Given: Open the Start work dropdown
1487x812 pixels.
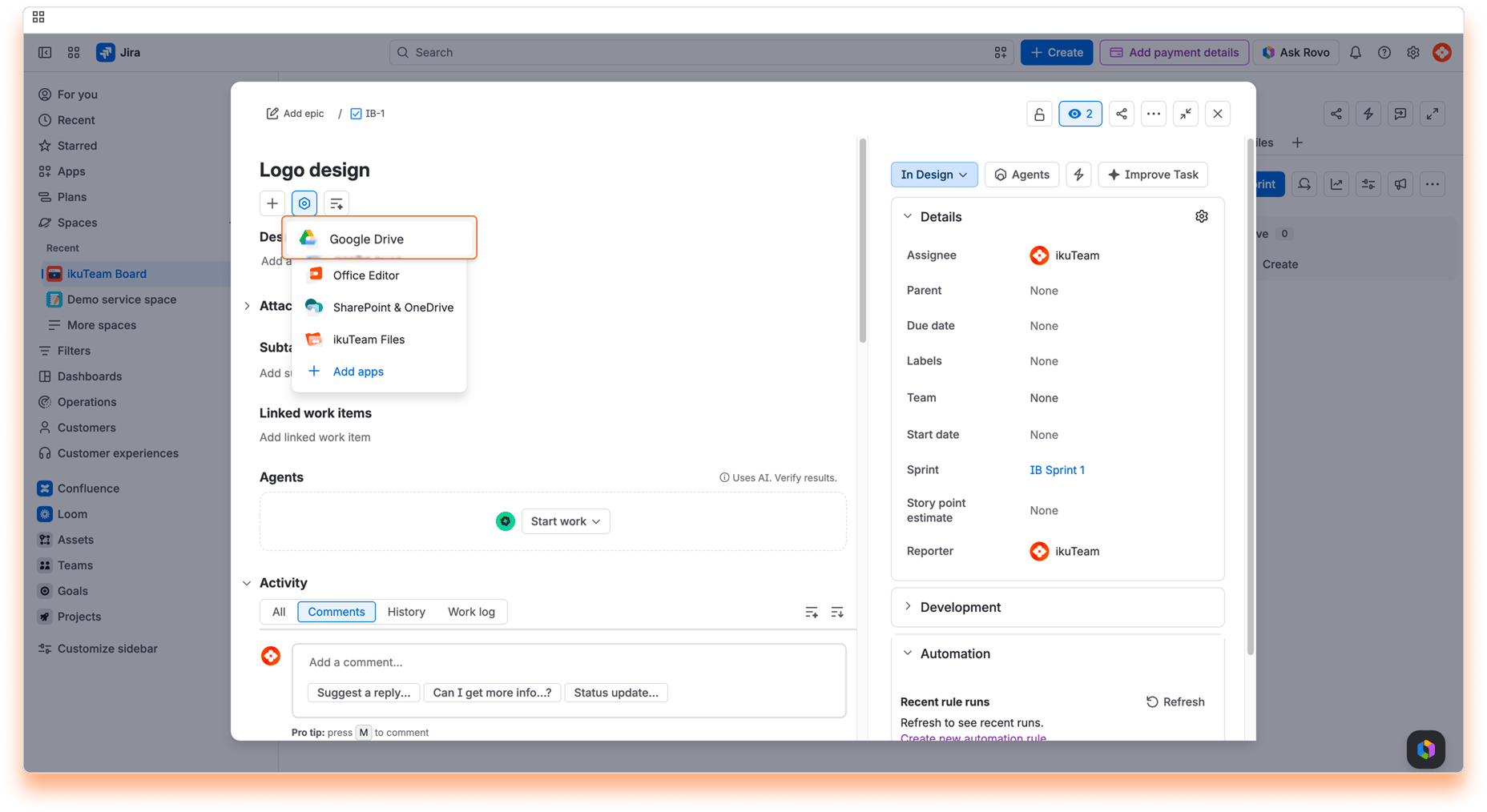Looking at the screenshot, I should [x=566, y=521].
